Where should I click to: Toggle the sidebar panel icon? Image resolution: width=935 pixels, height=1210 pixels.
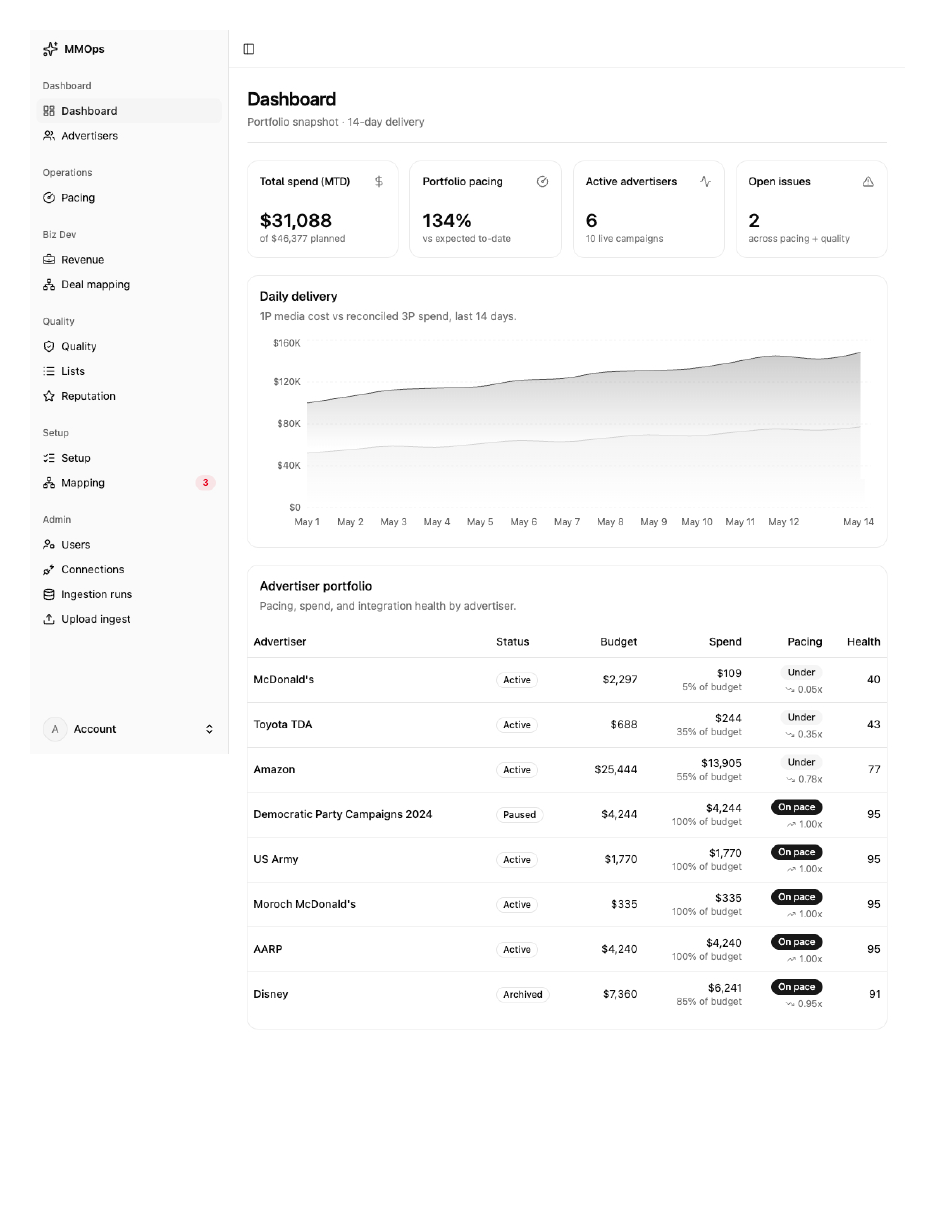click(249, 49)
